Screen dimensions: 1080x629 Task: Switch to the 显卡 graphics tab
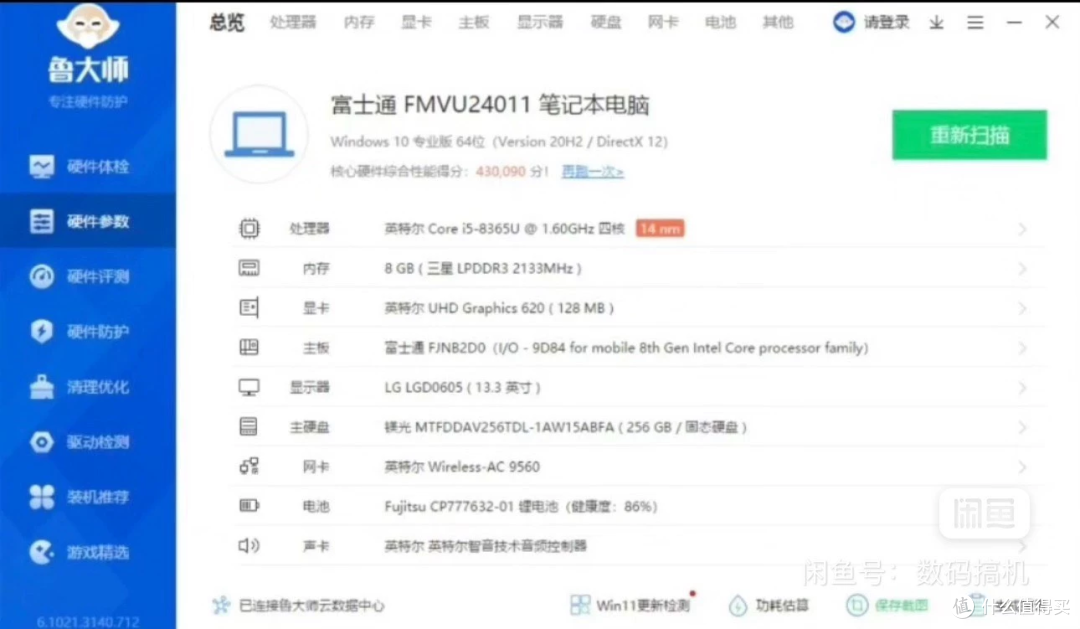[x=416, y=22]
